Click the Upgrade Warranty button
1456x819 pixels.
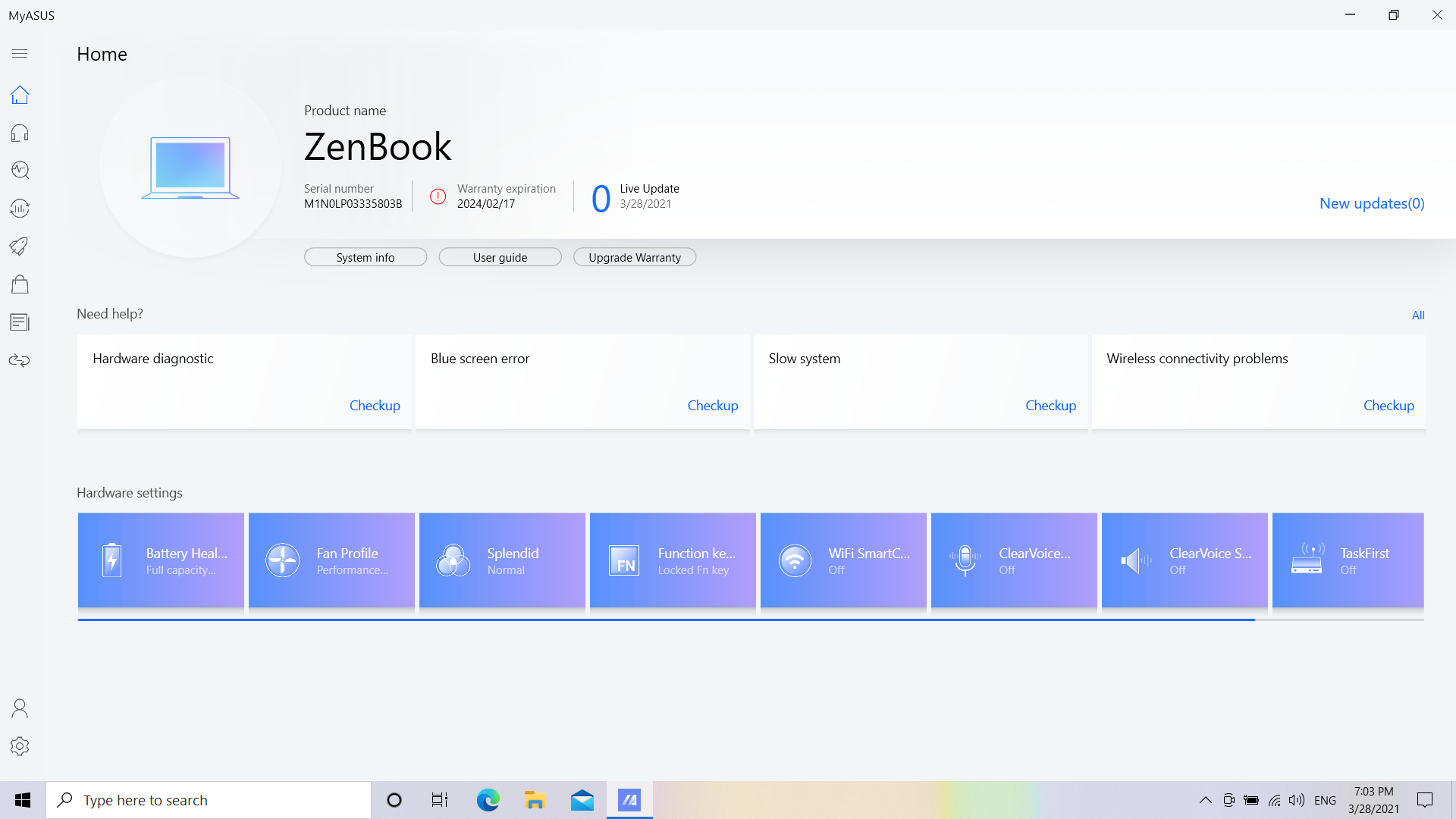click(x=635, y=257)
